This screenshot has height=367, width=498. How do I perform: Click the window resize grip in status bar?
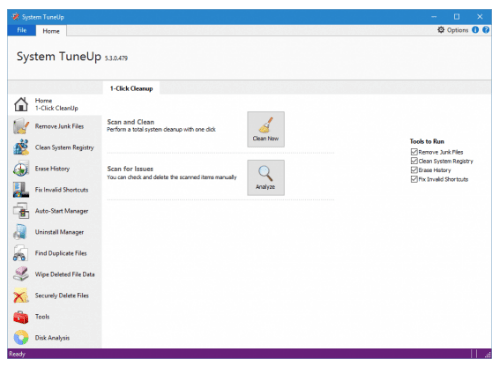(488, 355)
